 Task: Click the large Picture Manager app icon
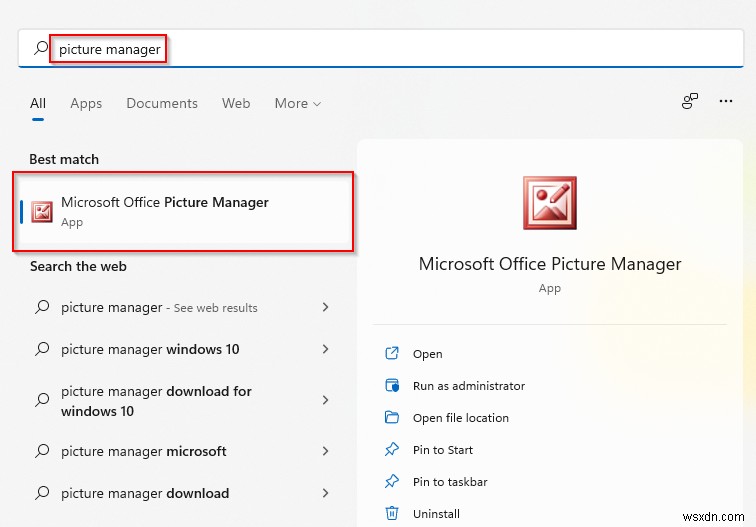(550, 203)
